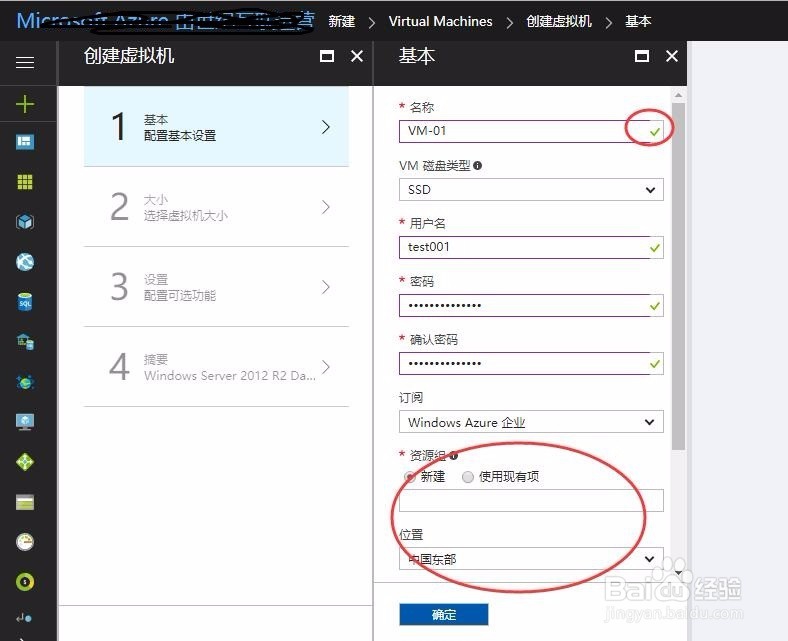Open the Load balancers green diamond icon
This screenshot has width=788, height=641.
25,462
